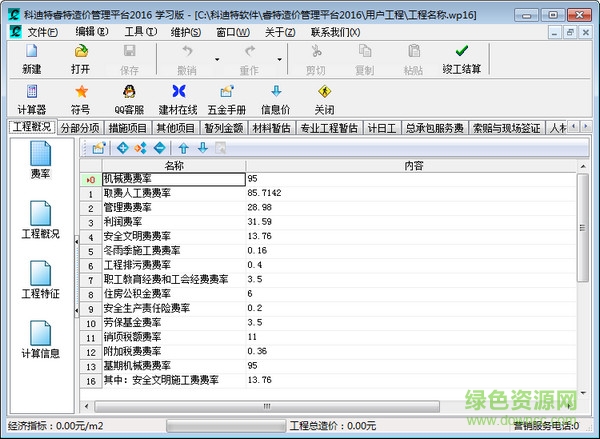Switch to the 索赔与现场签证 tab
Screen dimensions: 600x439
tap(507, 128)
